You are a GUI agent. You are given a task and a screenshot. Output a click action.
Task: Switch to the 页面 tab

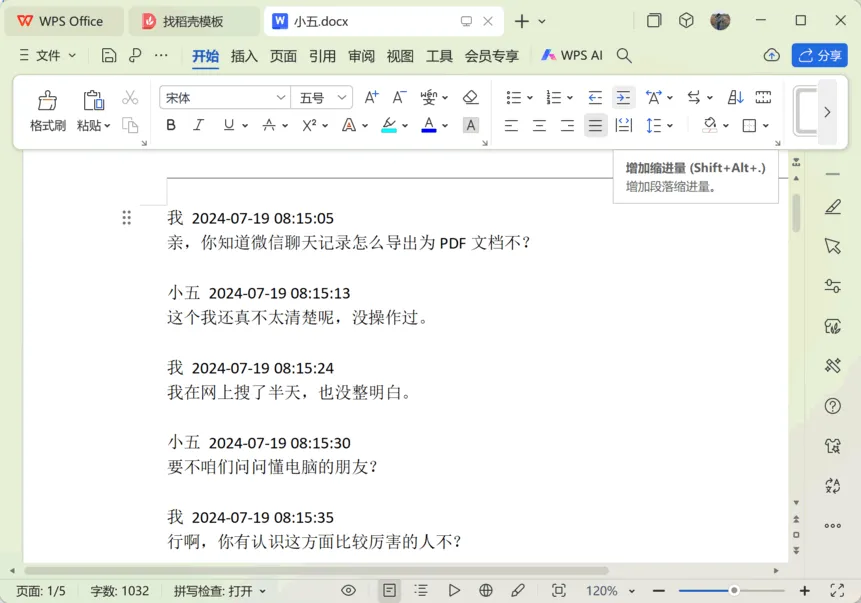(x=283, y=56)
